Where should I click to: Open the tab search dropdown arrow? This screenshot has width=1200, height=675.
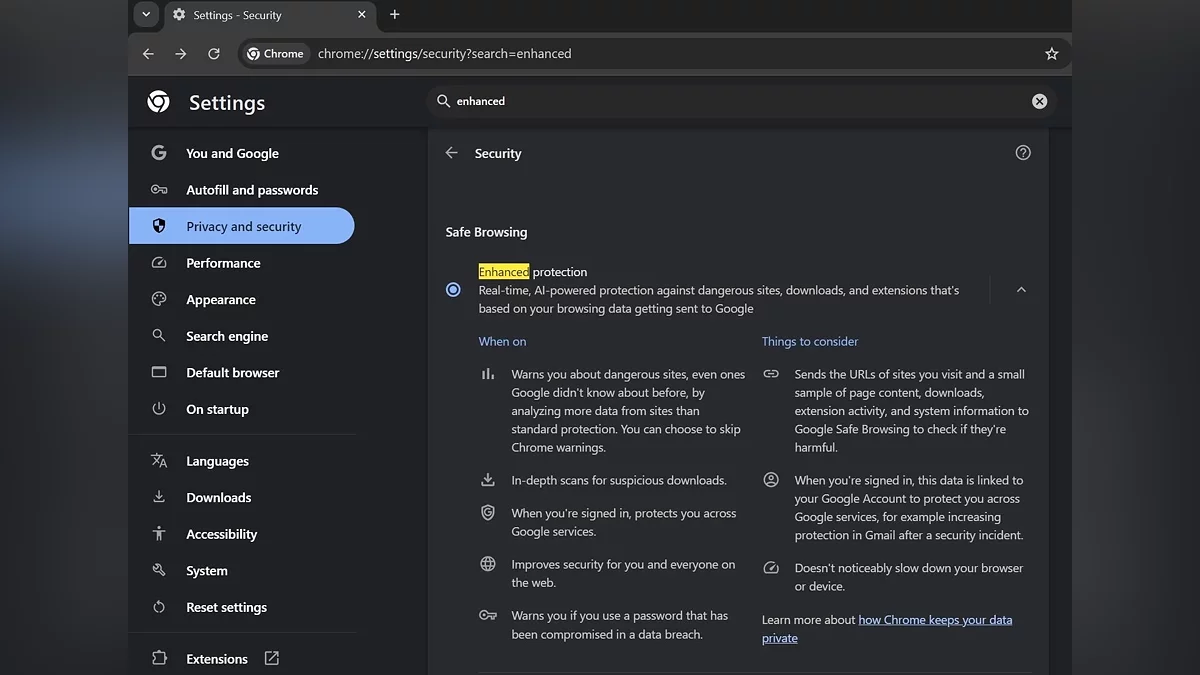[146, 15]
